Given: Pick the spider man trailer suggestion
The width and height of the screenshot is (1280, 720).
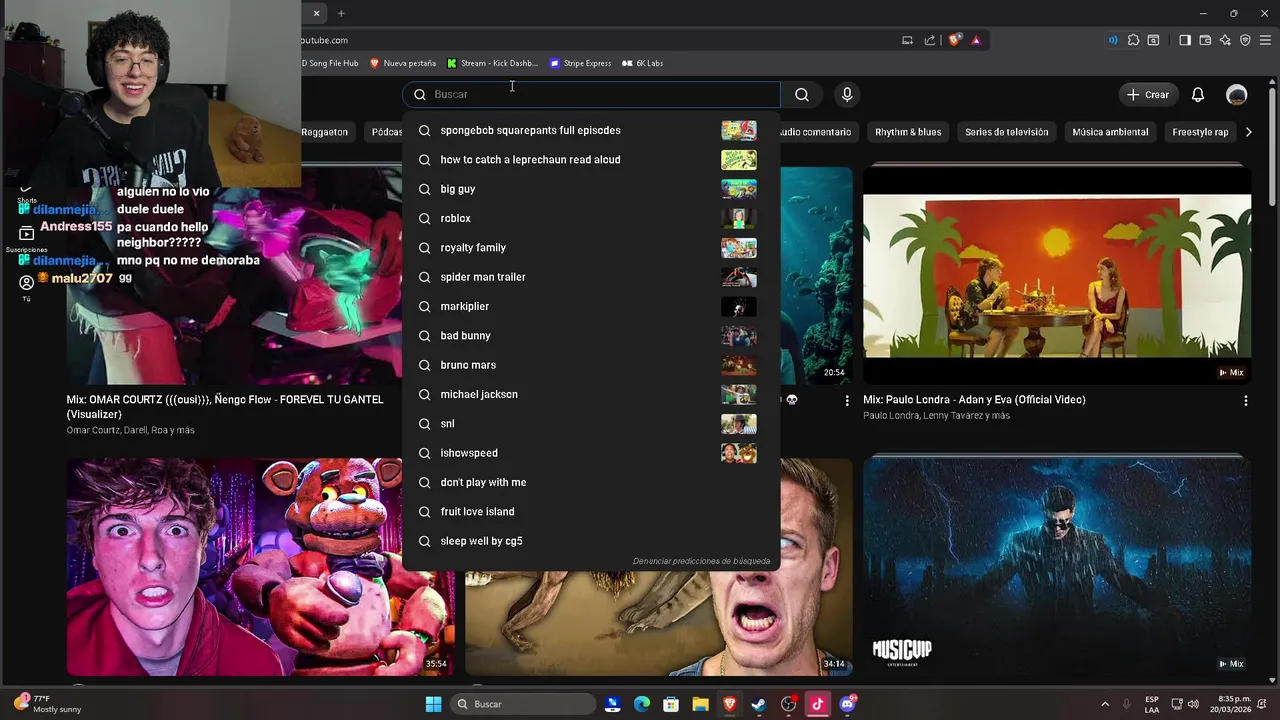Looking at the screenshot, I should (590, 277).
